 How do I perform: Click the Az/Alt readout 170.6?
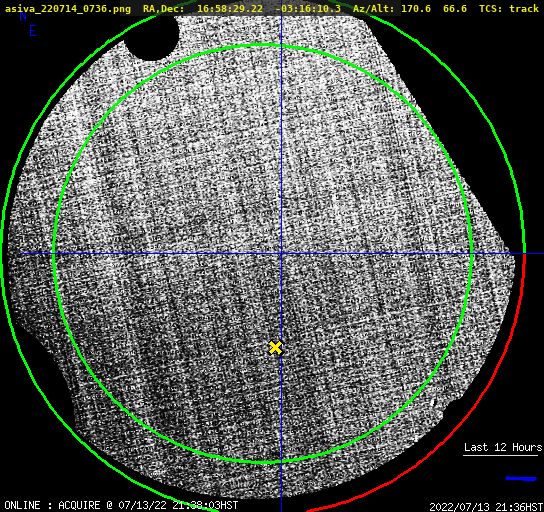(x=416, y=9)
